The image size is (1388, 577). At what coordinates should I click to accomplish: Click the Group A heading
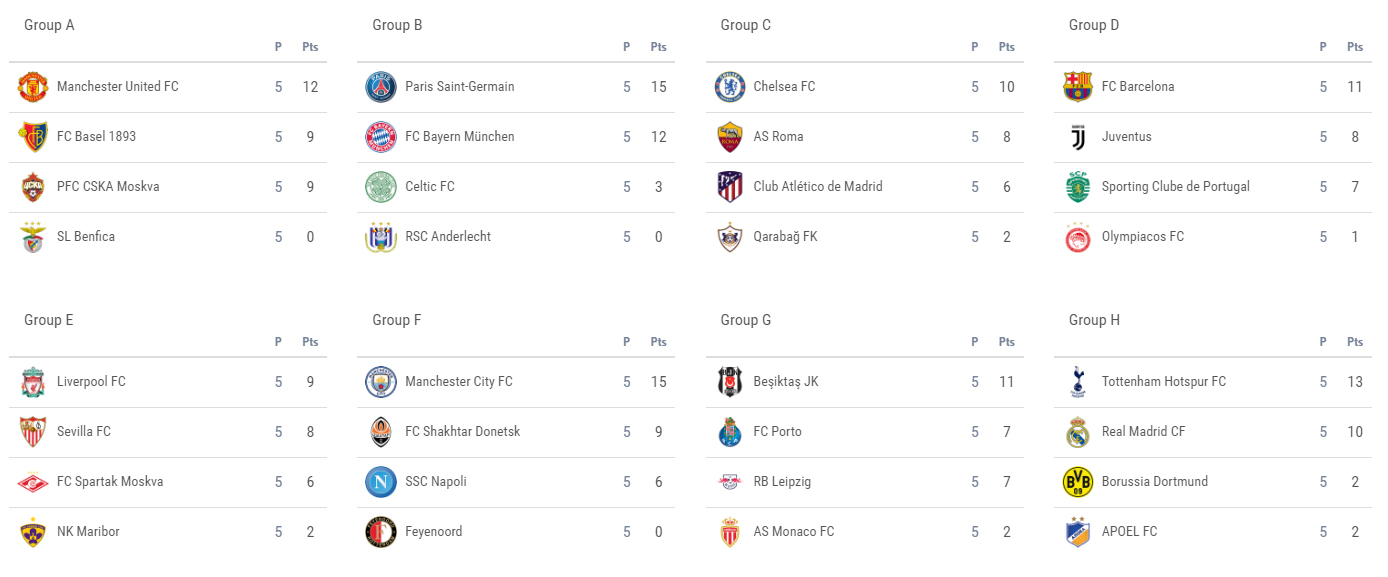click(49, 25)
